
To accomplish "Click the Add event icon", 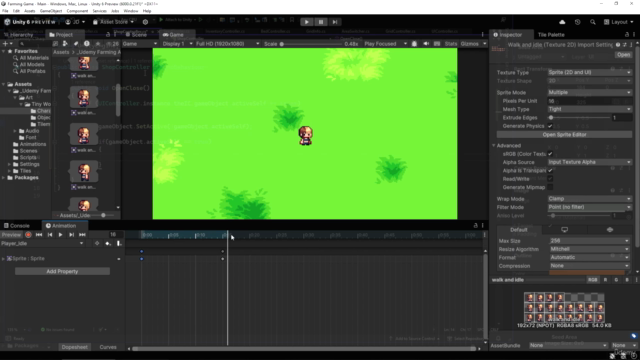I will [119, 243].
